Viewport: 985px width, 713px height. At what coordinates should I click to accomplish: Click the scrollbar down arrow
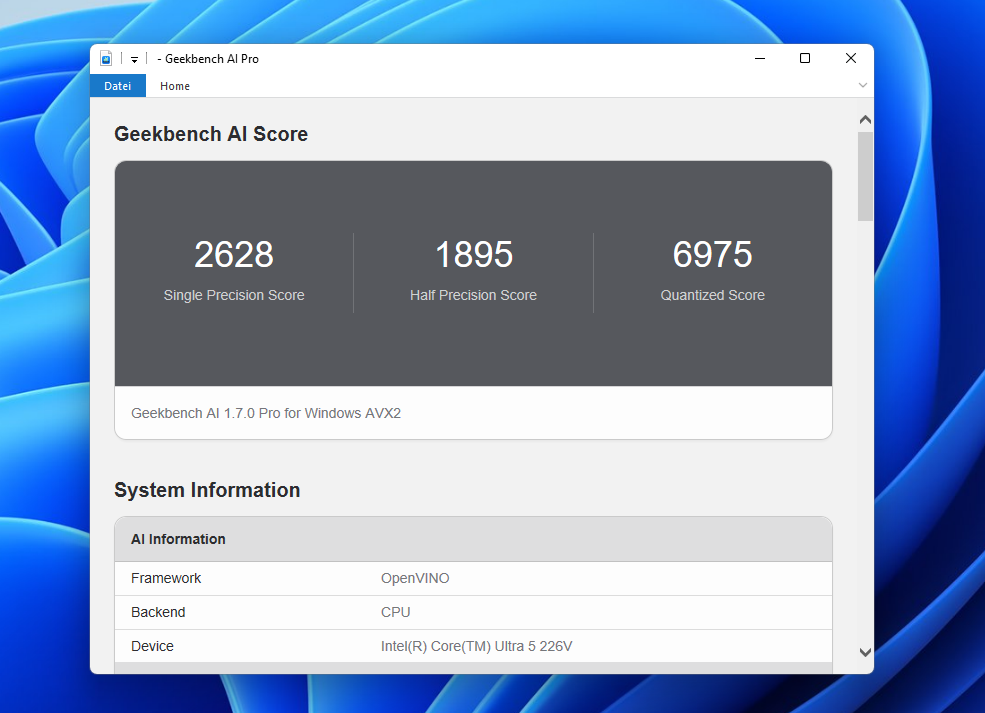pos(865,652)
